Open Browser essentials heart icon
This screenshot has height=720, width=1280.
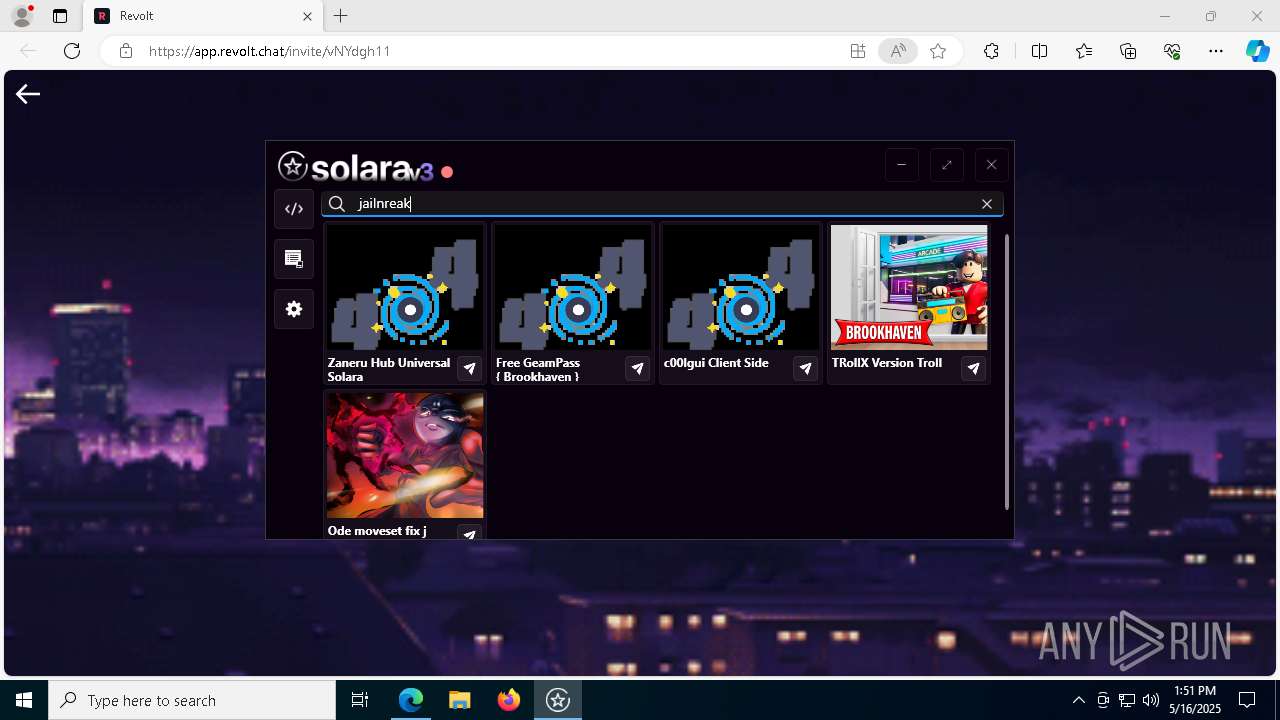click(x=1172, y=51)
